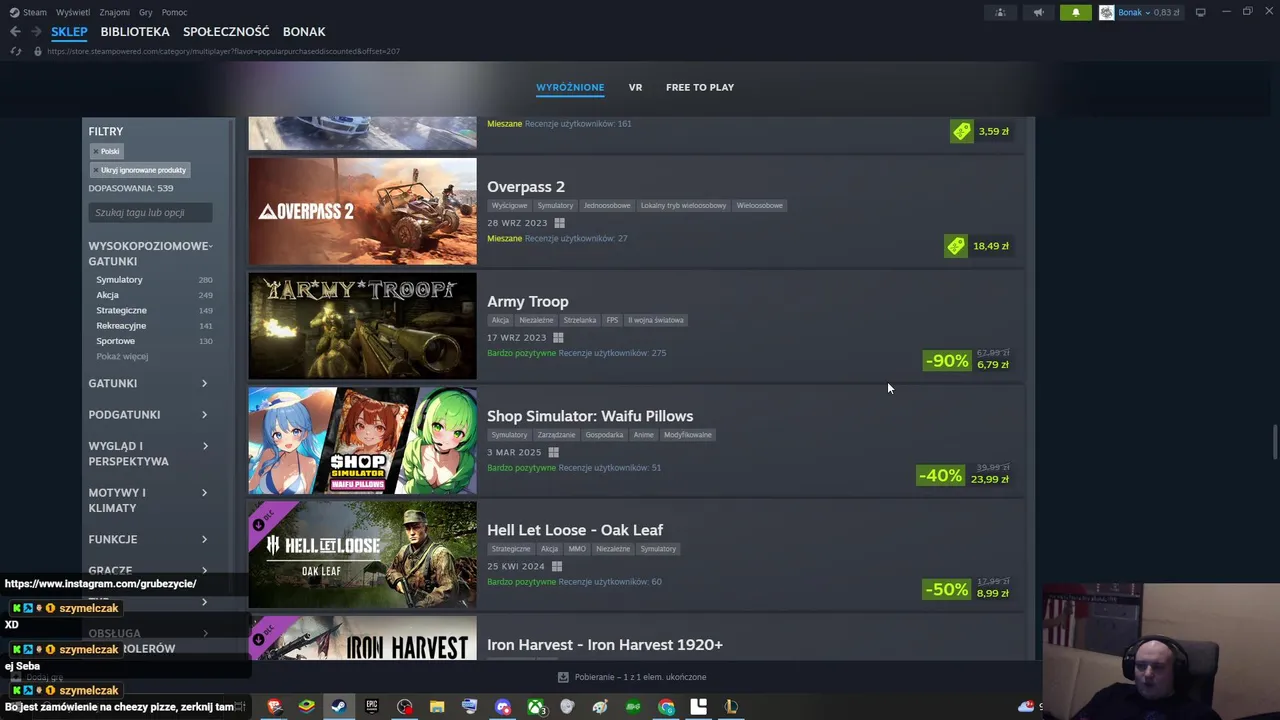Open File Explorer from the taskbar
The width and height of the screenshot is (1280, 720).
(x=437, y=707)
